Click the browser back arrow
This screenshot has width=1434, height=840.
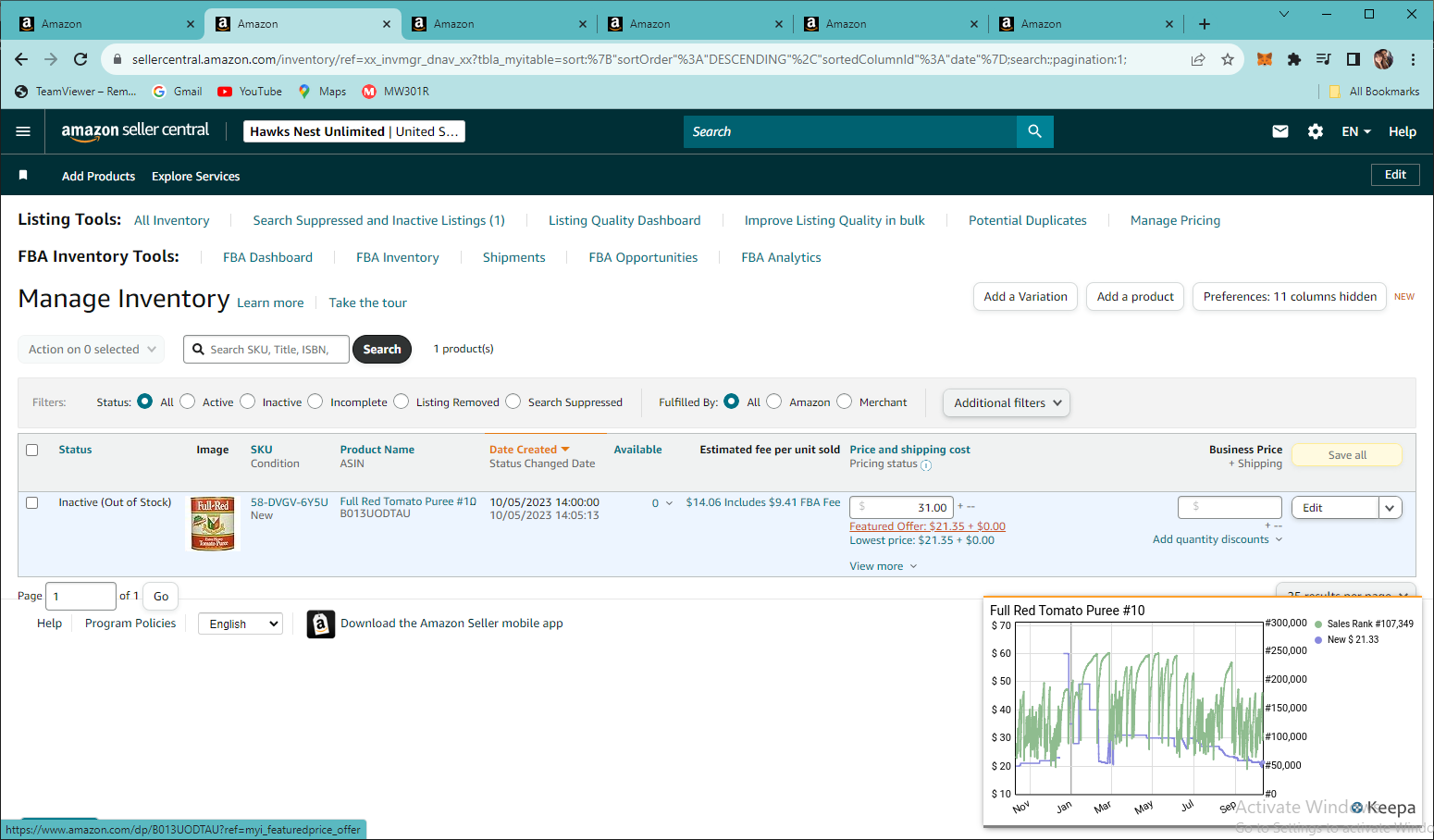pyautogui.click(x=21, y=59)
